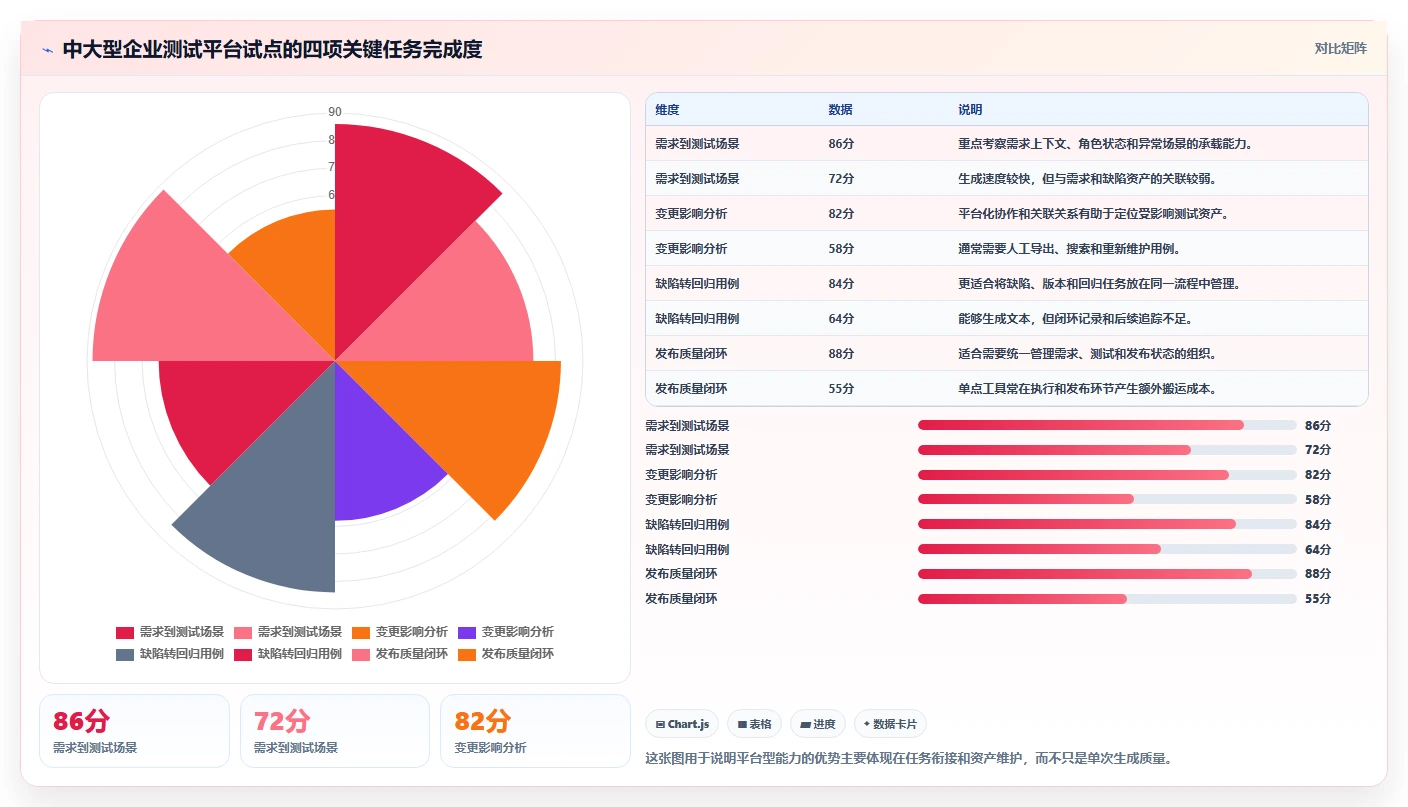1408x807 pixels.
Task: Click the 88分 progress bar
Action: tap(1107, 574)
